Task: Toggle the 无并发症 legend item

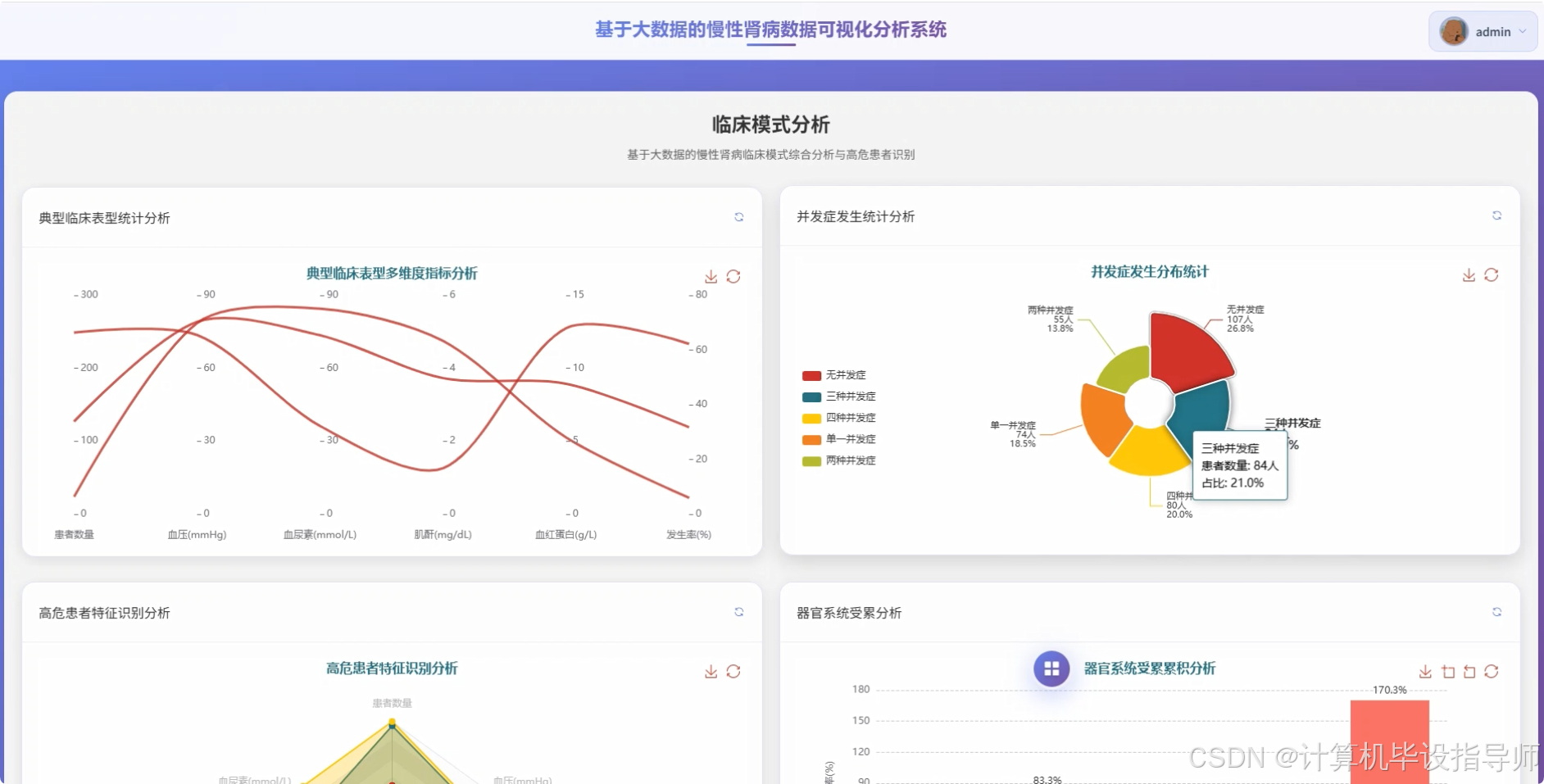Action: coord(833,375)
